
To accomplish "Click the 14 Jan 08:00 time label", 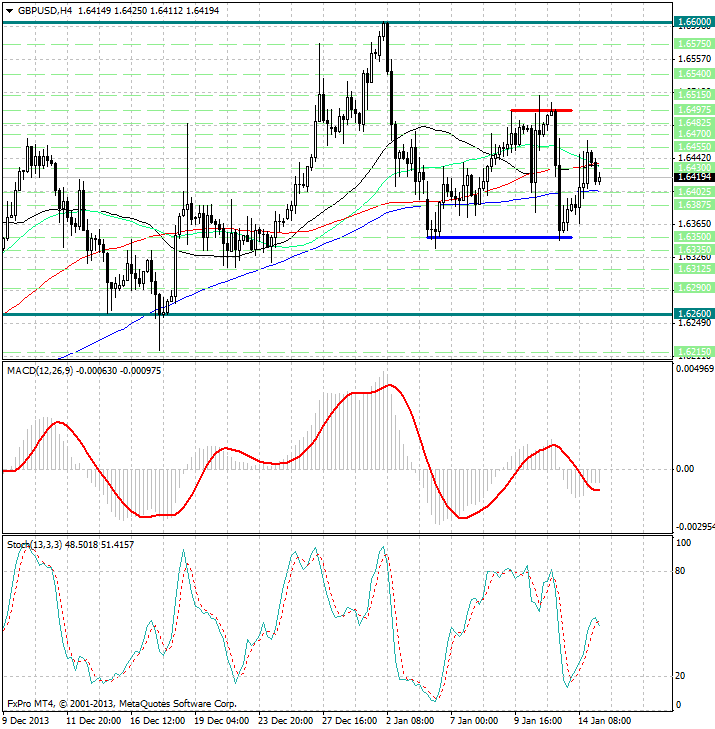I will (x=605, y=721).
